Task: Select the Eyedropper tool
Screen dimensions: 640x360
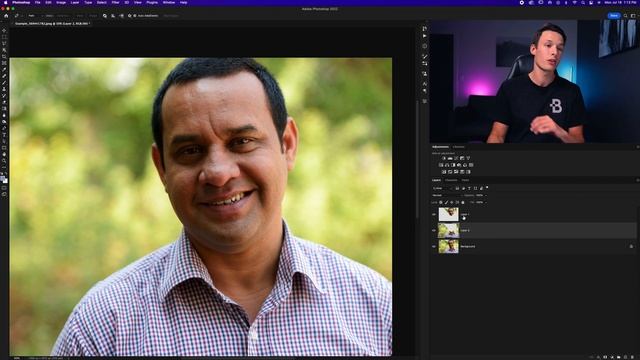Action: click(4, 70)
